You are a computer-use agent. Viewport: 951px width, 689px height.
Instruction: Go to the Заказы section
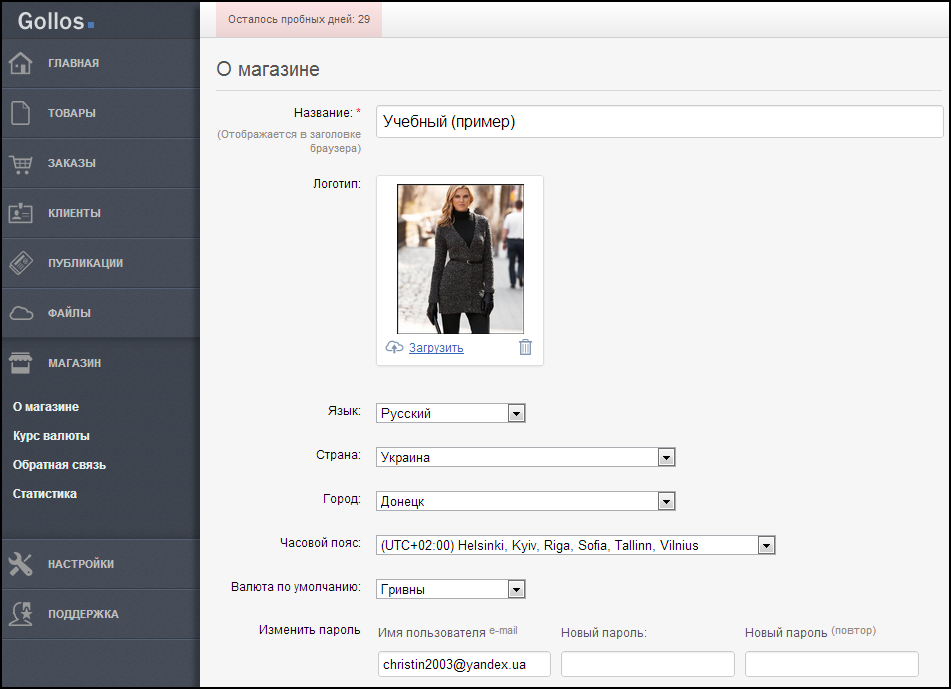(72, 163)
